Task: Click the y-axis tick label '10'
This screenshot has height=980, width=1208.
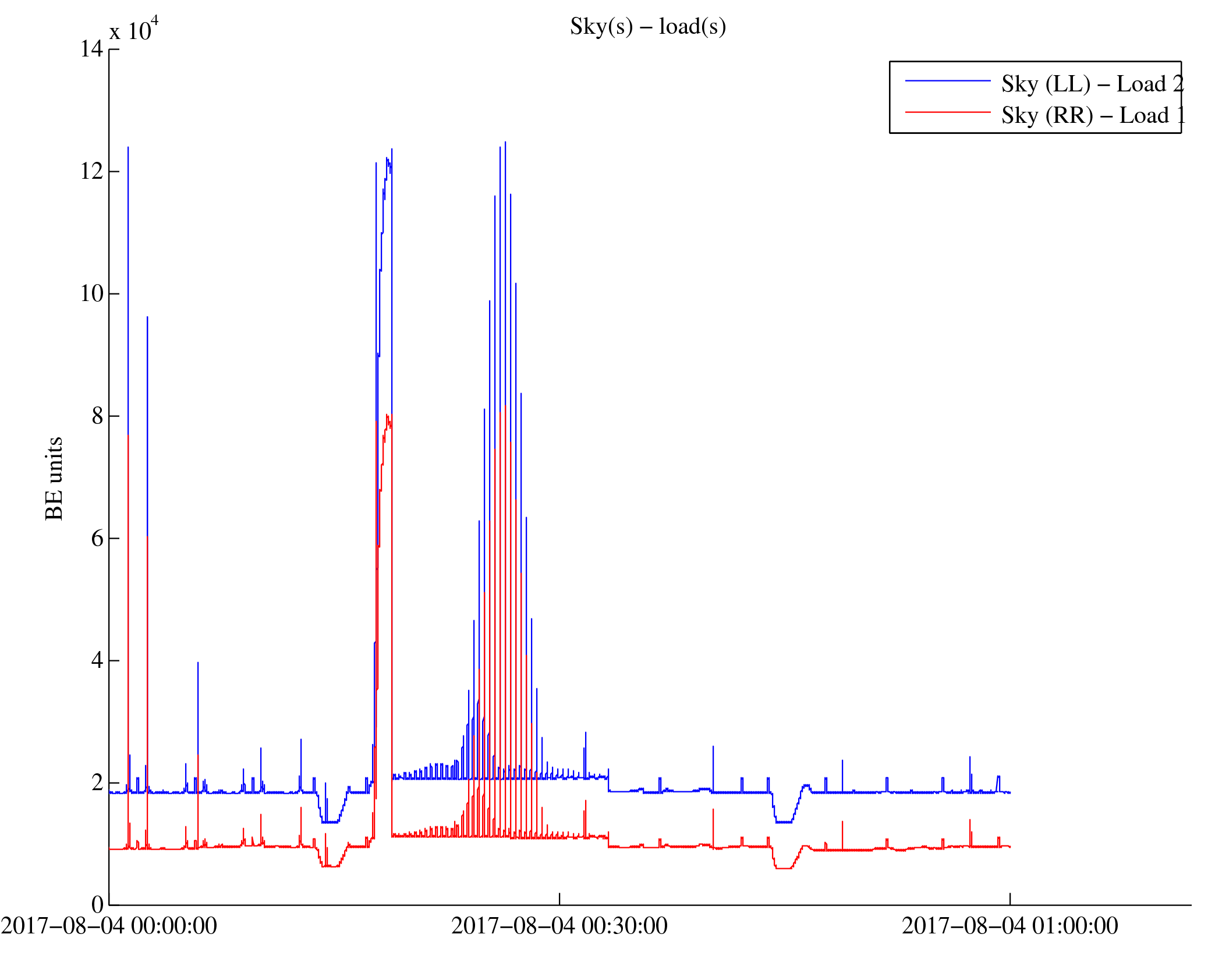Action: point(91,293)
